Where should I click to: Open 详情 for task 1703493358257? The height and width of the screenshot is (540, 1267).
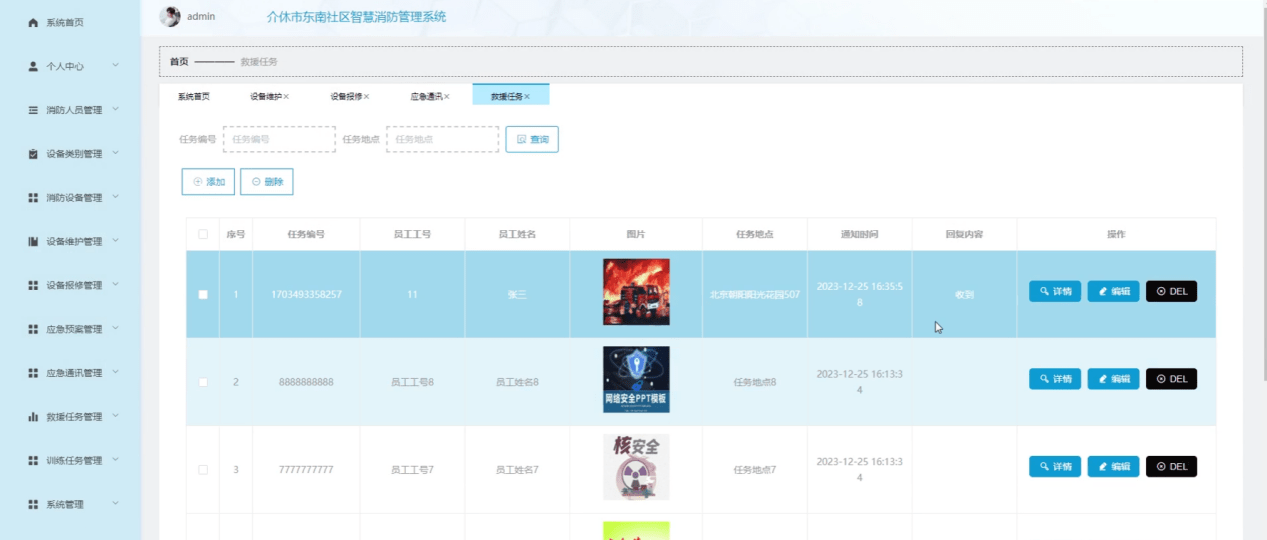coord(1055,291)
